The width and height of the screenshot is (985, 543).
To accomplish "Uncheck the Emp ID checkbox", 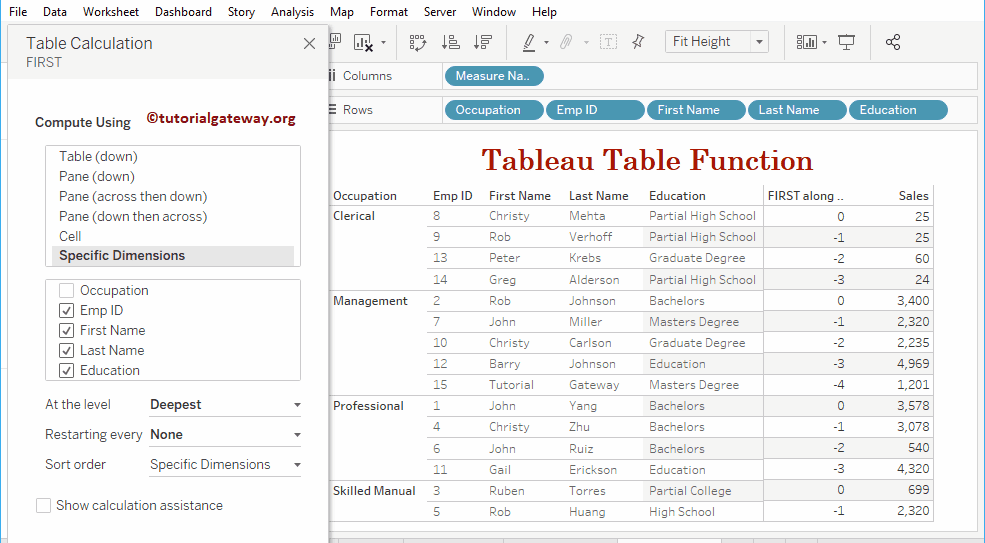I will click(x=66, y=310).
